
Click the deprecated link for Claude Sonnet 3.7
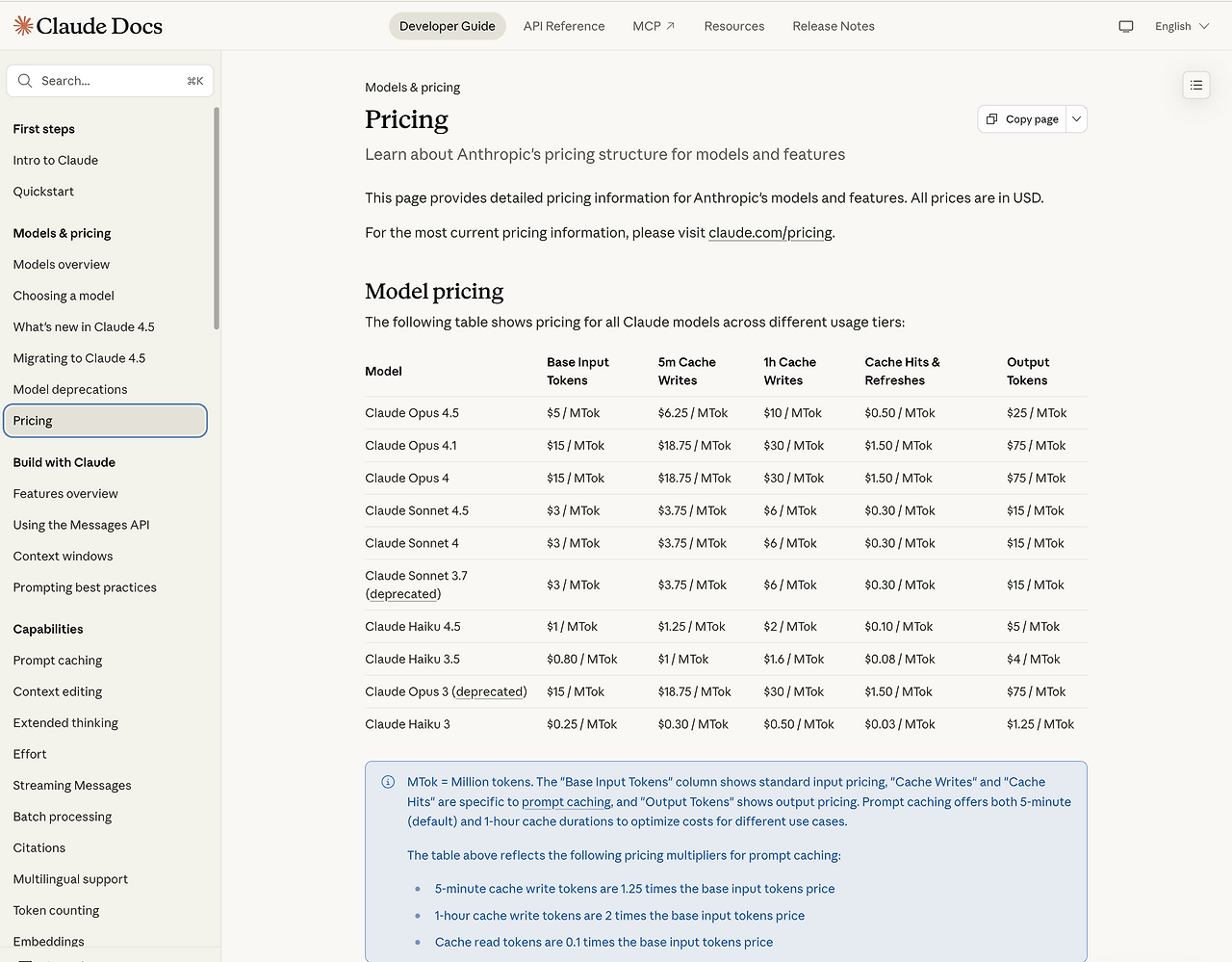[403, 594]
